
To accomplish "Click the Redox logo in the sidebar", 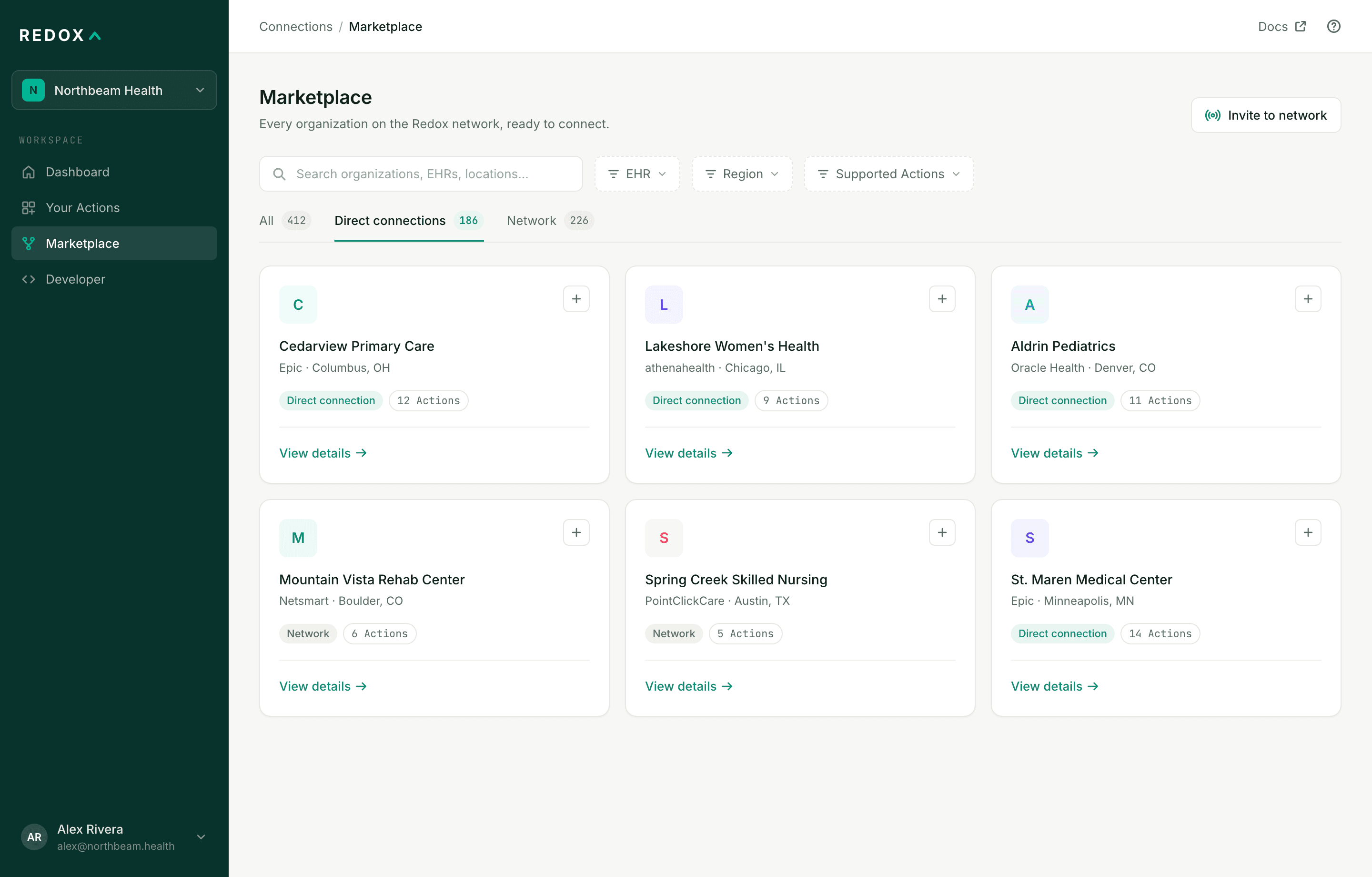I will click(61, 35).
